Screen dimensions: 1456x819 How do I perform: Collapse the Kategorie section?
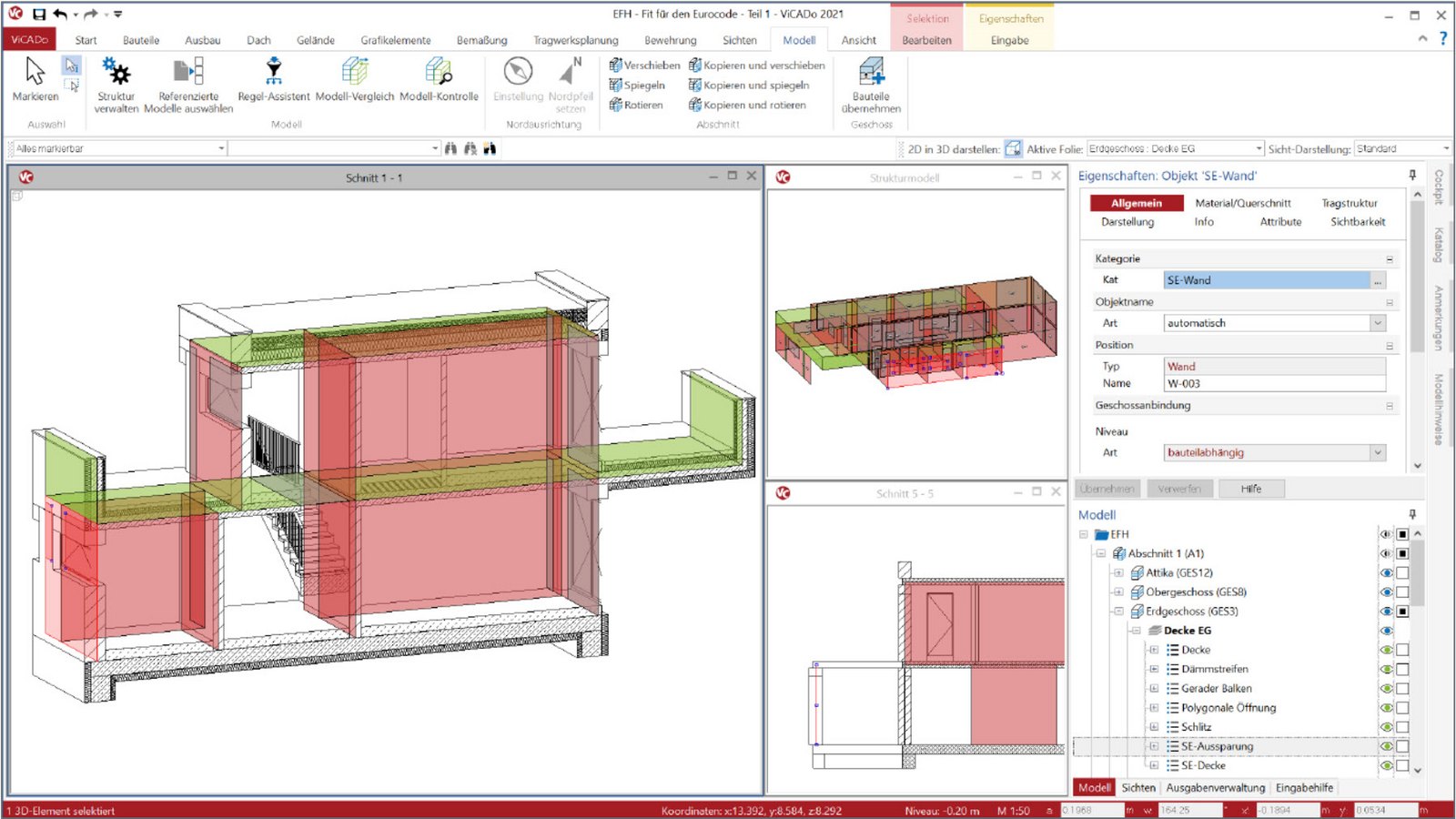1390,259
